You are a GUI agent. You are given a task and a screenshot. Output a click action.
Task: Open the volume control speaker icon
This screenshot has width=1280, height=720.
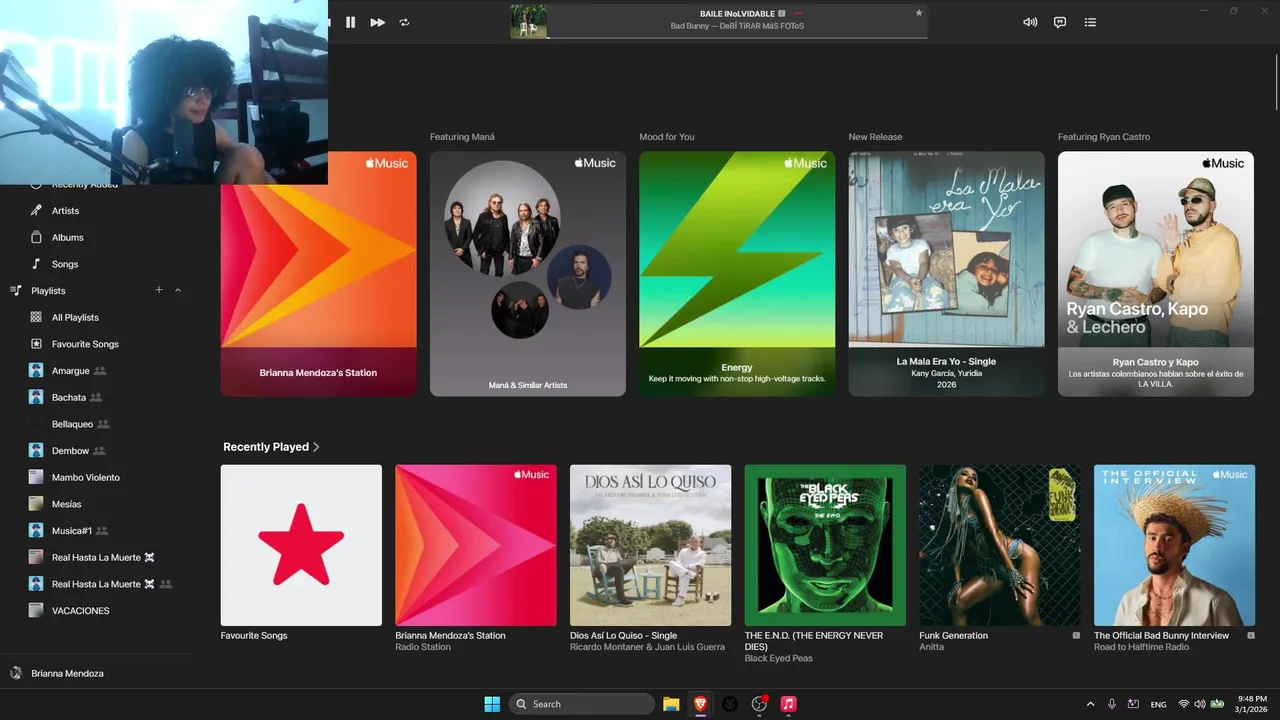pyautogui.click(x=1030, y=22)
